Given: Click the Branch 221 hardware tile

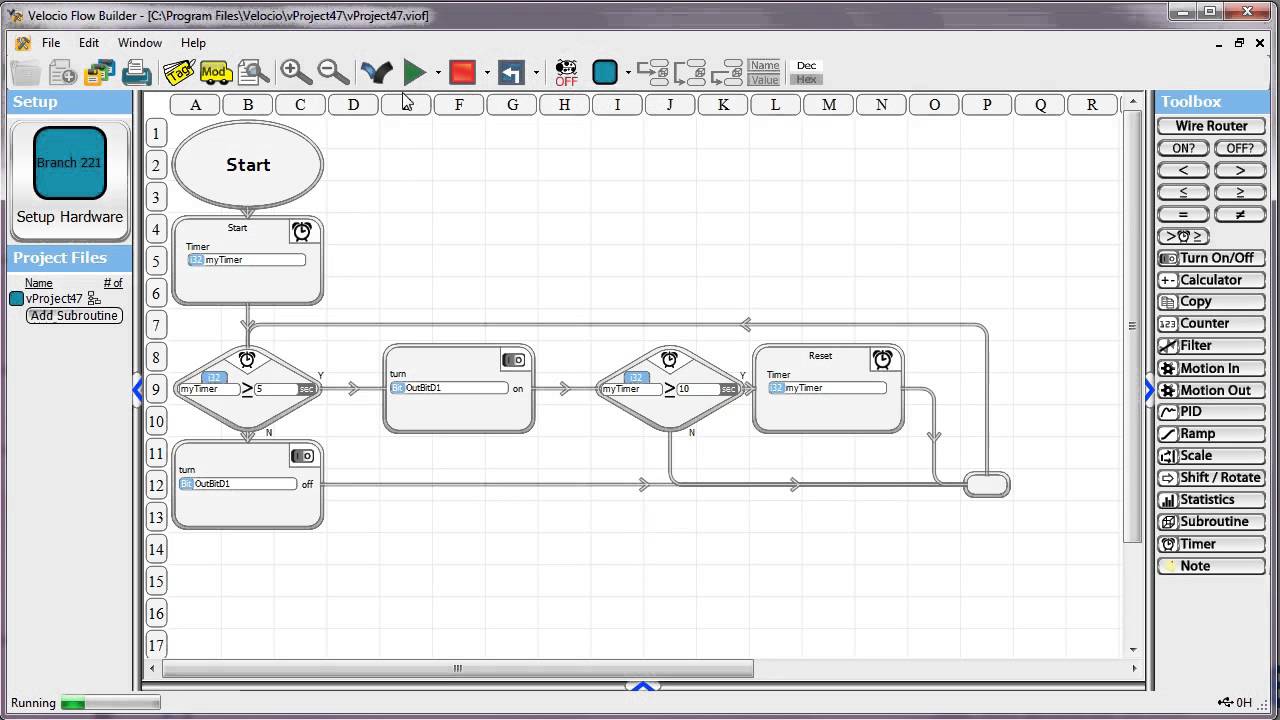Looking at the screenshot, I should click(69, 163).
